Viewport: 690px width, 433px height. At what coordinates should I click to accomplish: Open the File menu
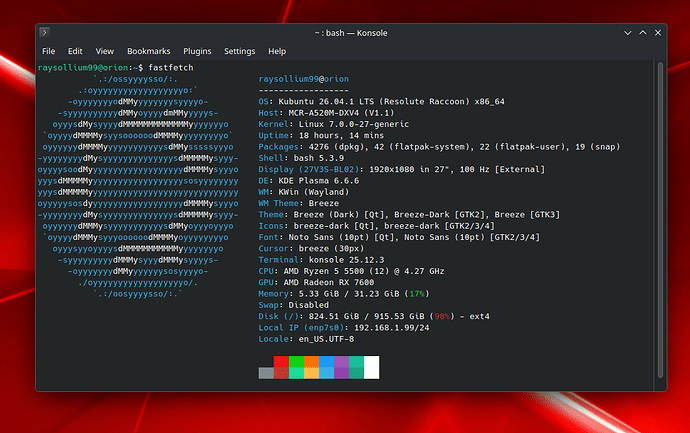pyautogui.click(x=48, y=51)
